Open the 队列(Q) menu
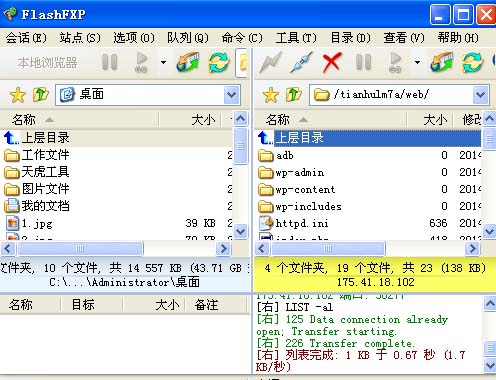The width and height of the screenshot is (496, 380). coord(188,38)
